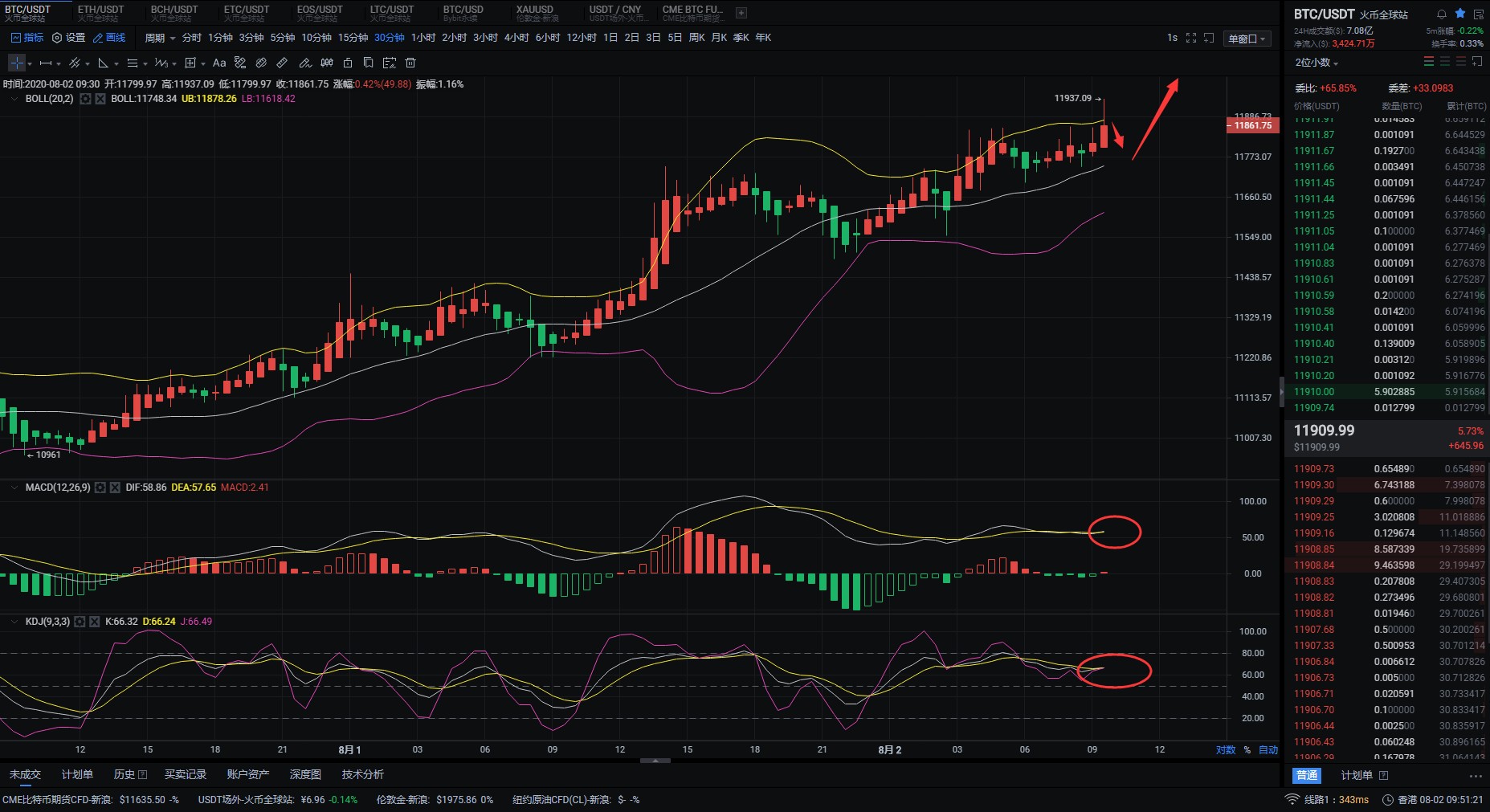Toggle percentage scale on price axis

[1247, 750]
